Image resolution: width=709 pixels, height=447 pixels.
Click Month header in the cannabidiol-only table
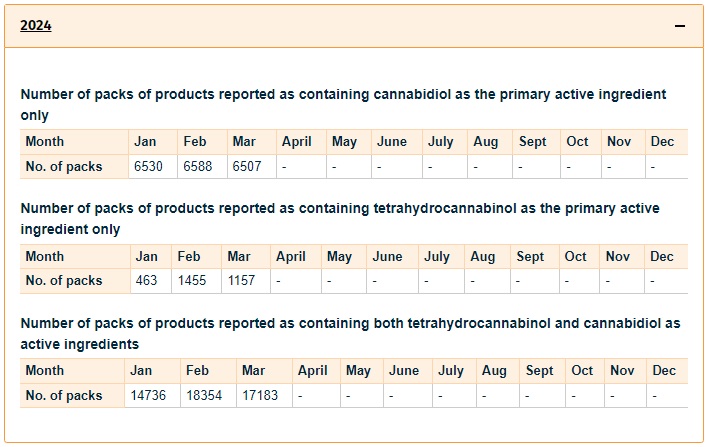pyautogui.click(x=45, y=142)
